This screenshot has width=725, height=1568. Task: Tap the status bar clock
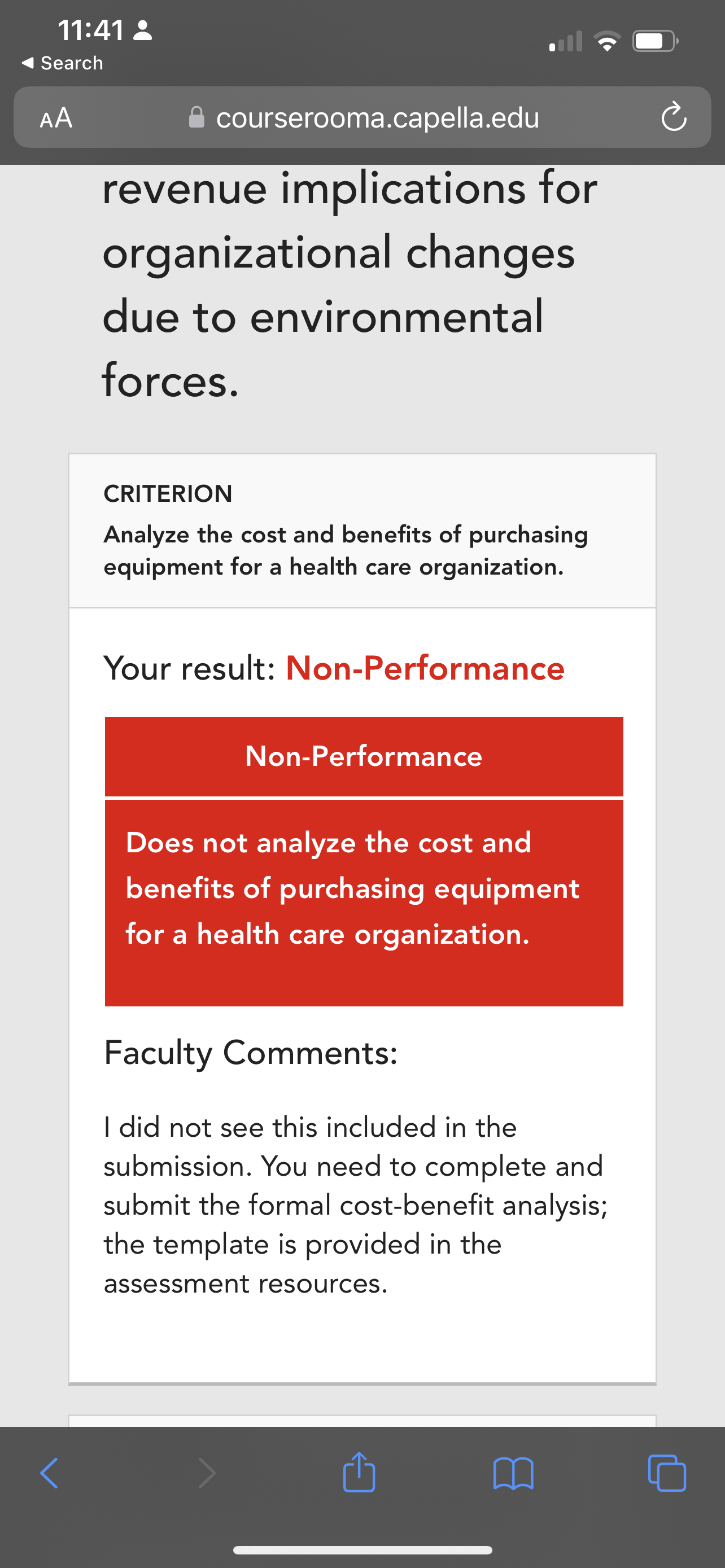coord(91,30)
